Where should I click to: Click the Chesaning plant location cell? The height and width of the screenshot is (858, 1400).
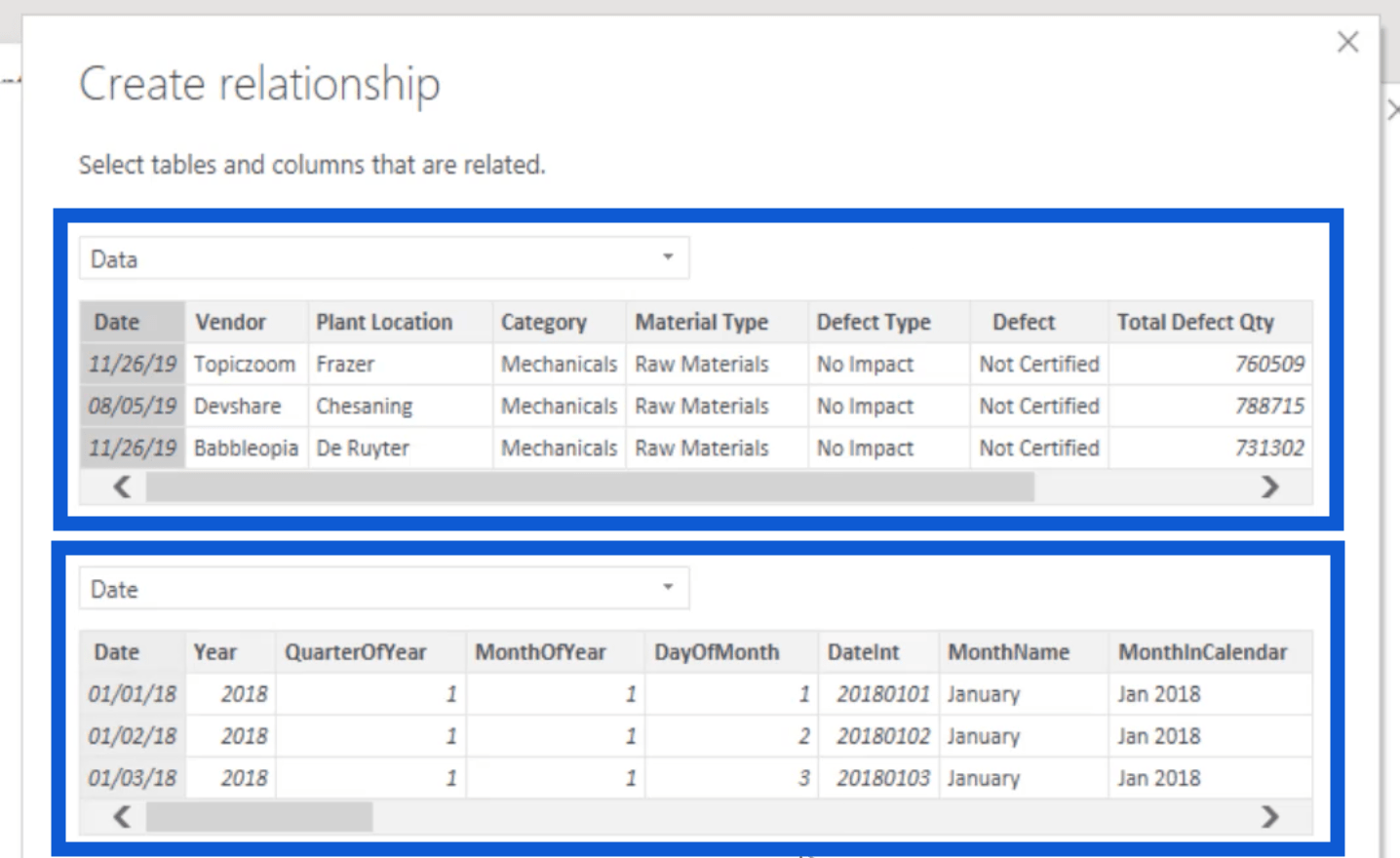click(x=400, y=407)
